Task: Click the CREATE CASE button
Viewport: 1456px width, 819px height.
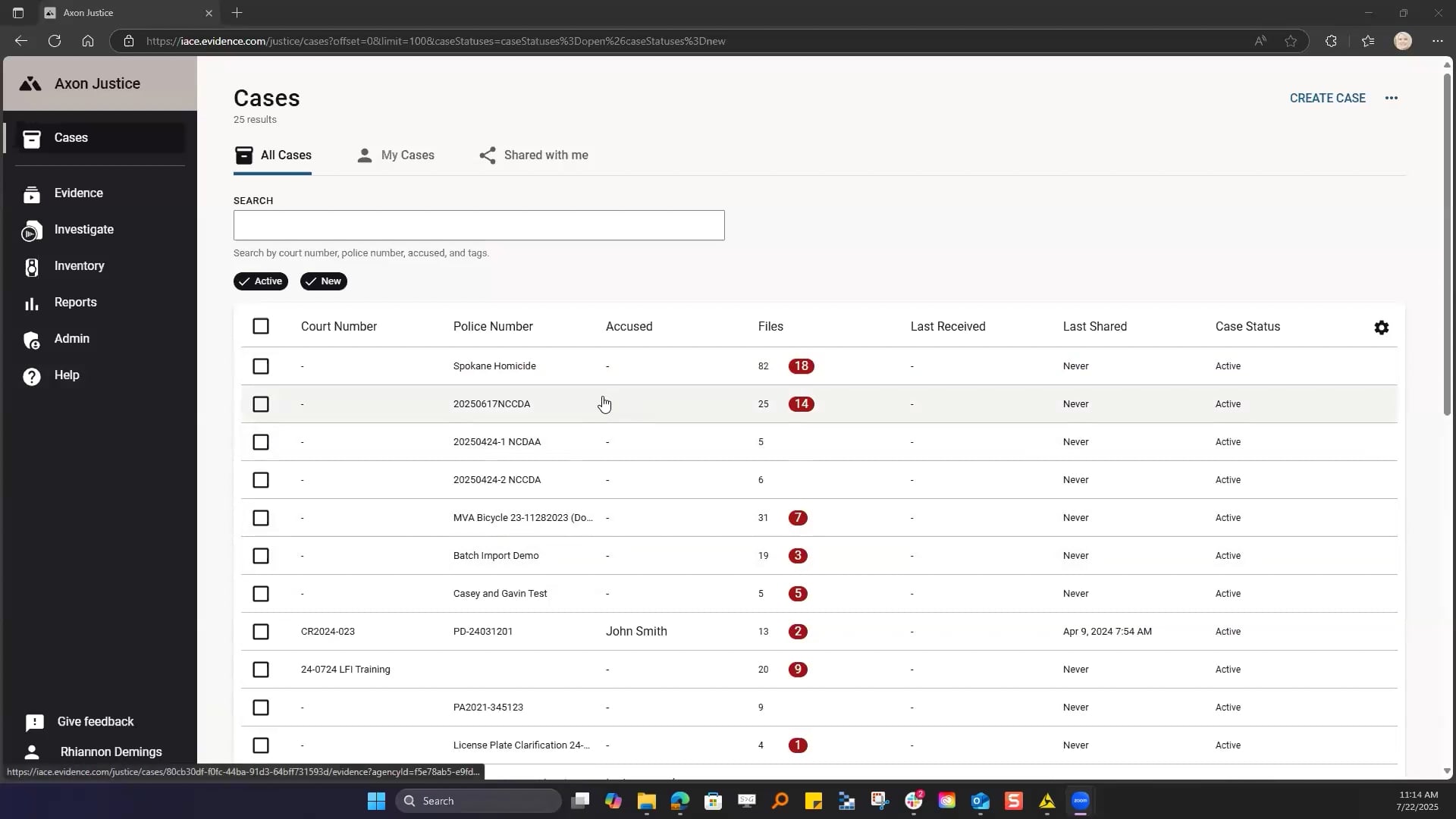Action: tap(1327, 98)
